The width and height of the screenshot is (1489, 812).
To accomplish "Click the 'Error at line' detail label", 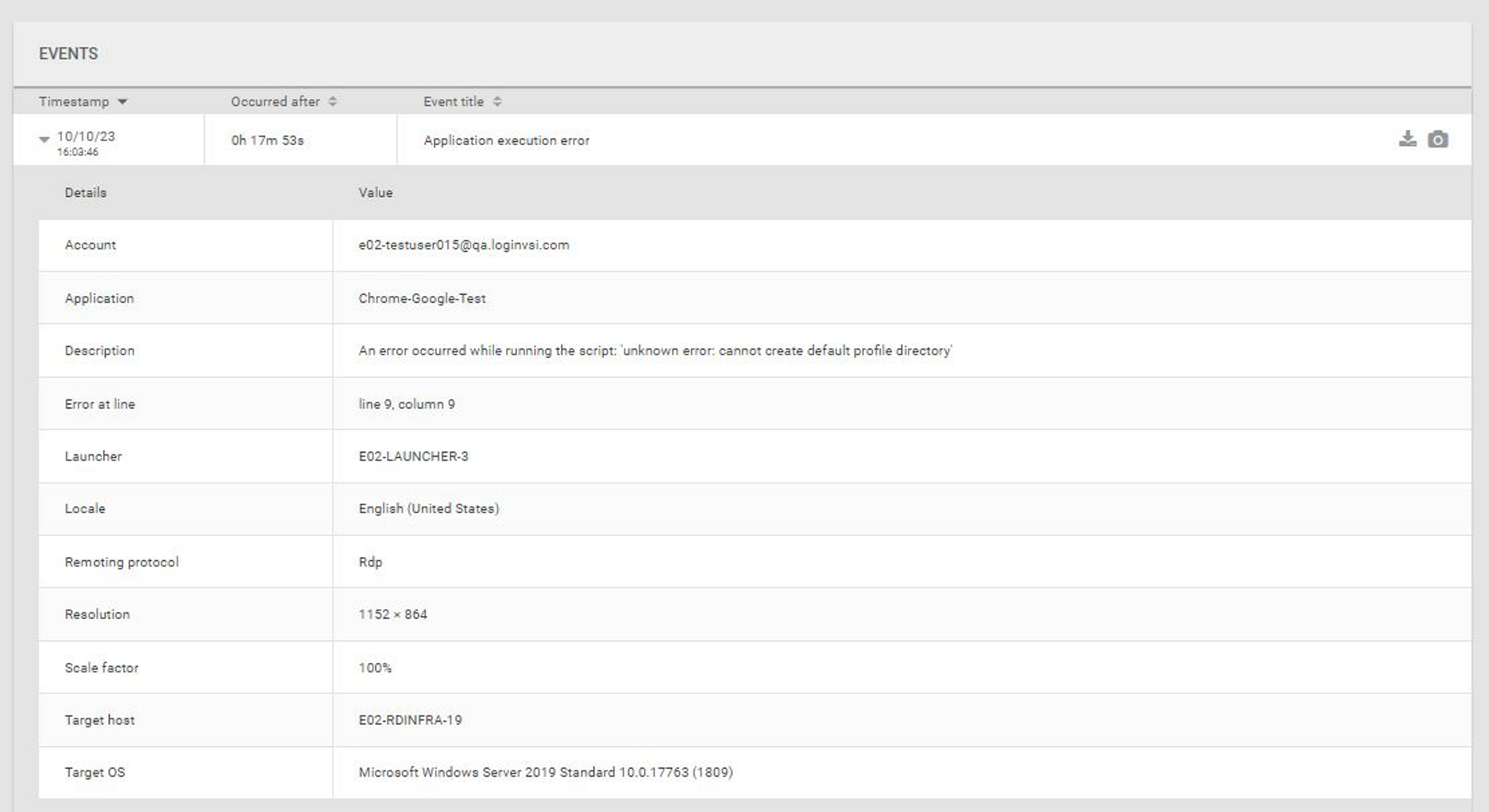I will pos(100,404).
